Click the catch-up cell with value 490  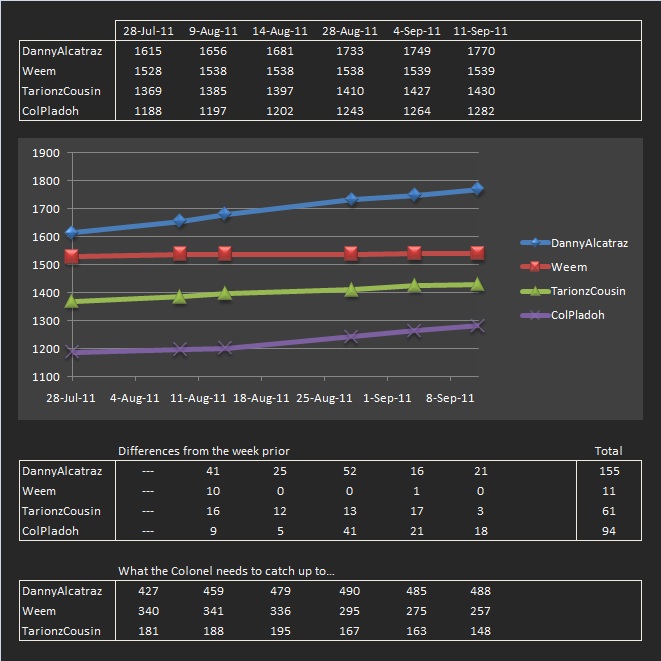pyautogui.click(x=350, y=591)
